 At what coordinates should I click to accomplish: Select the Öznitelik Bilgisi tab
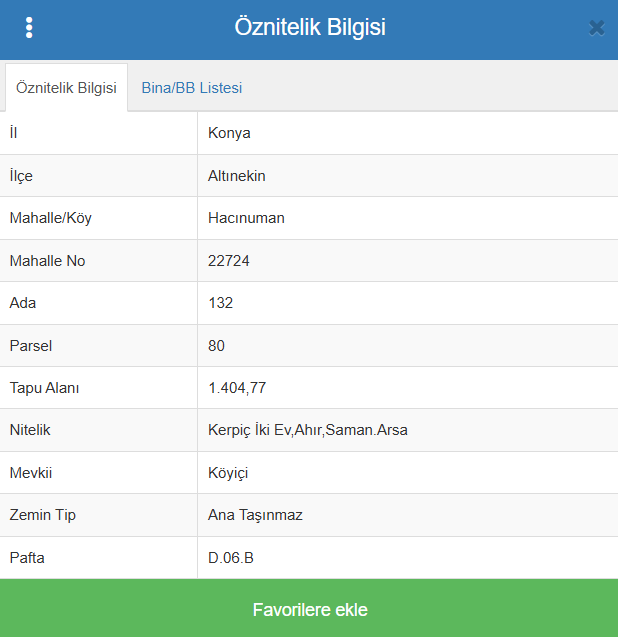click(66, 87)
